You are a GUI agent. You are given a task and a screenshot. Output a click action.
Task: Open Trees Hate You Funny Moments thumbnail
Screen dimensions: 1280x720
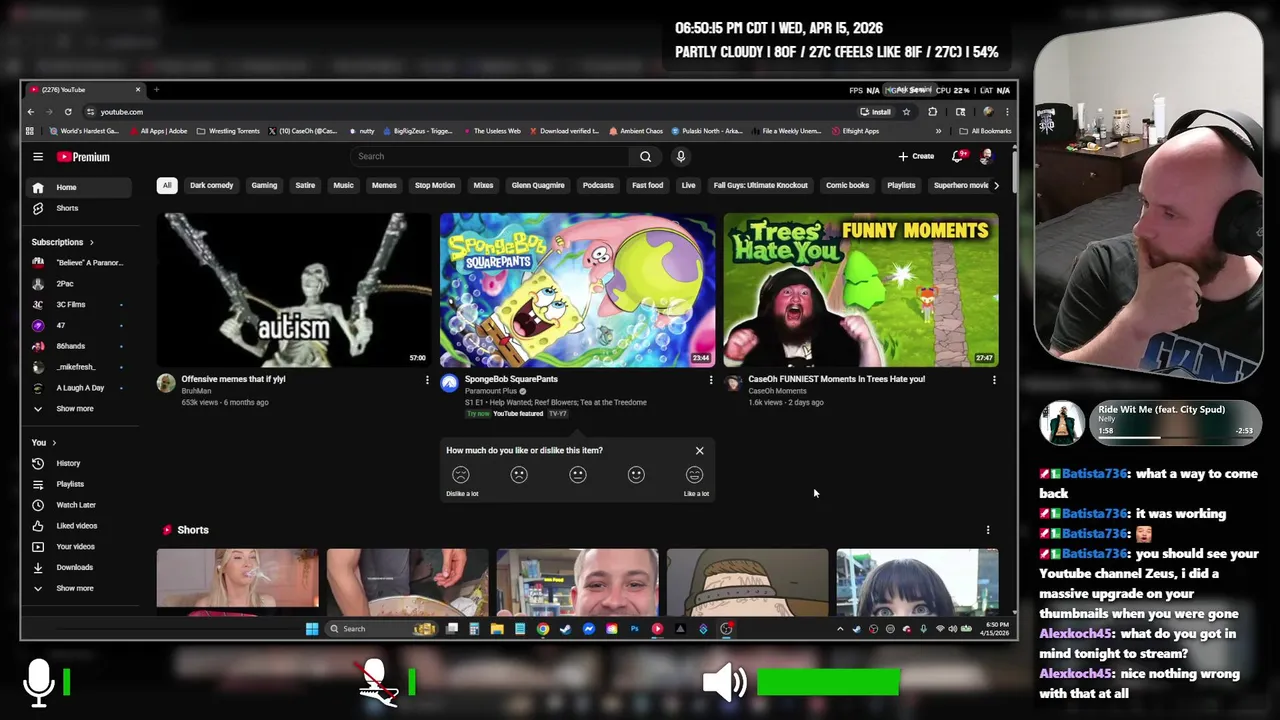point(861,289)
